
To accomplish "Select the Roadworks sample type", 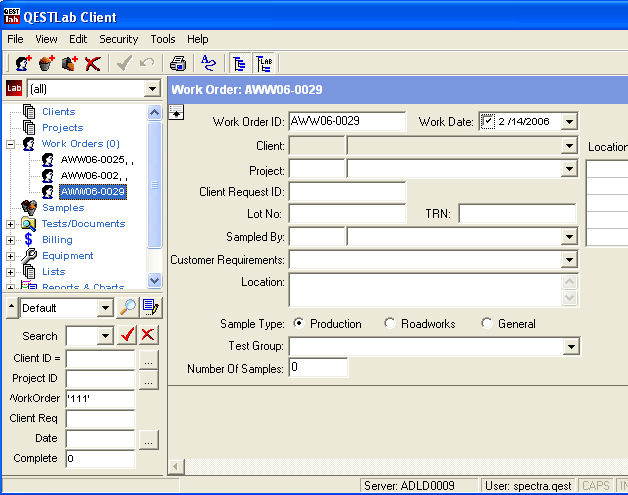I will pyautogui.click(x=389, y=324).
